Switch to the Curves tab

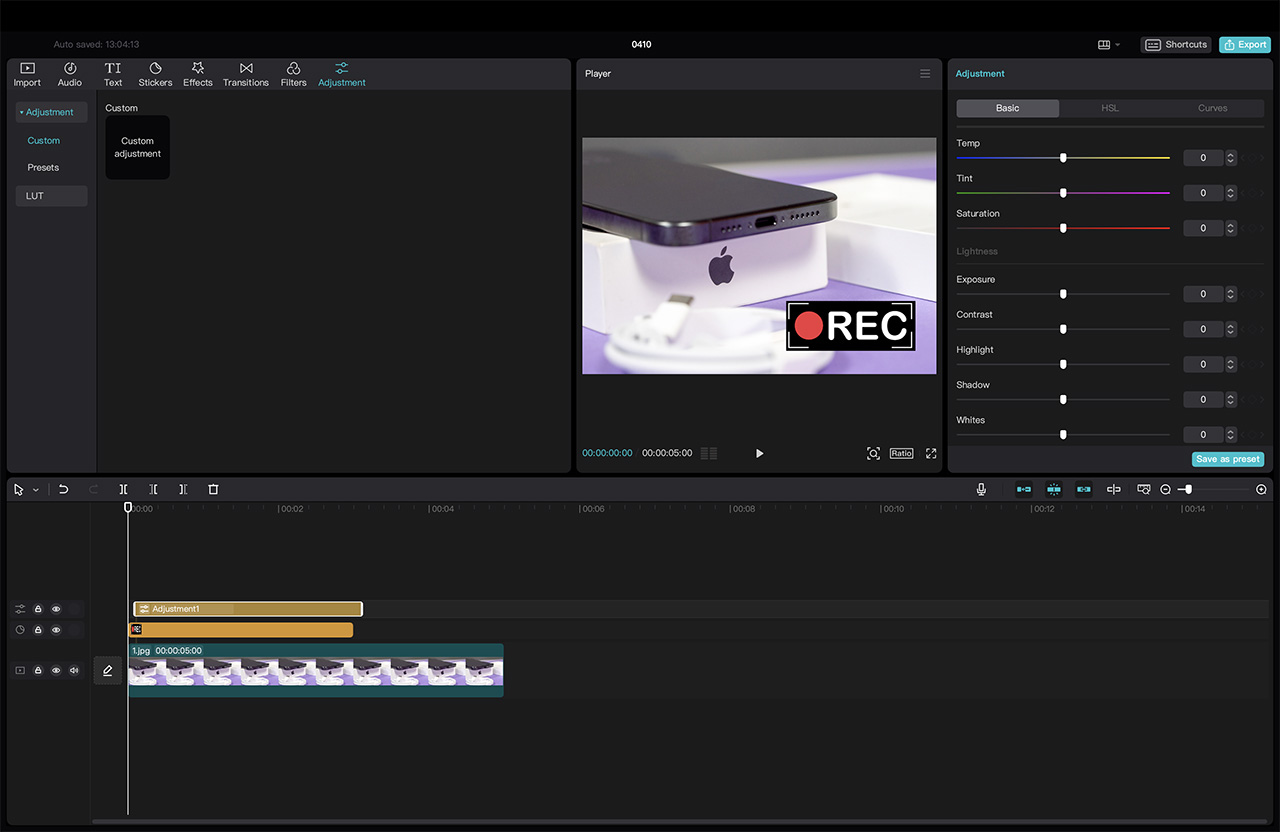pos(1212,108)
